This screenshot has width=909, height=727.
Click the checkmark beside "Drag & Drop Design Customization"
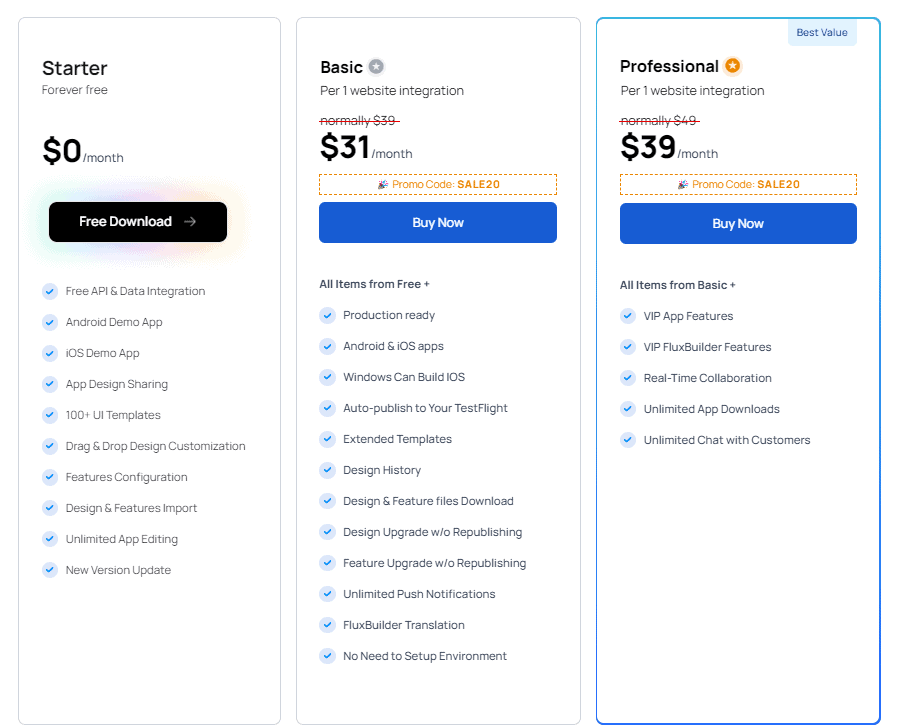tap(50, 446)
